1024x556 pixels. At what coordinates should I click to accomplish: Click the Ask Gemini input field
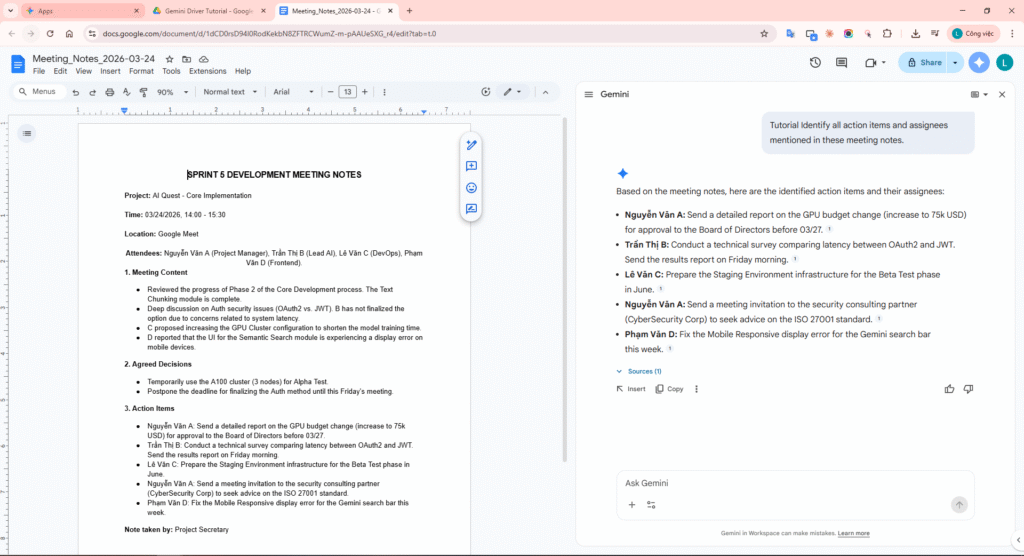(790, 483)
